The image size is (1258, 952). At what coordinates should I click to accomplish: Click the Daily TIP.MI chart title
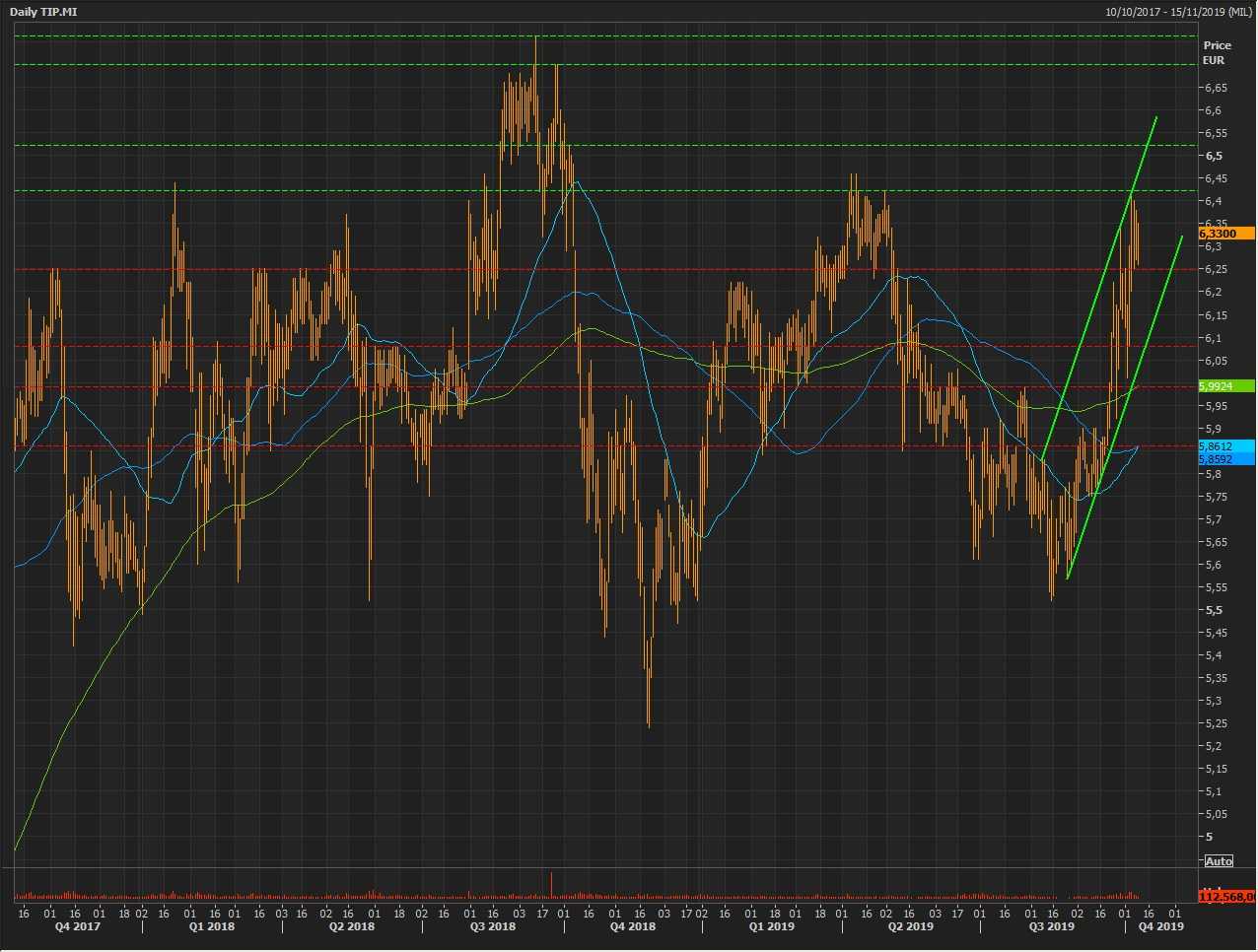[43, 12]
